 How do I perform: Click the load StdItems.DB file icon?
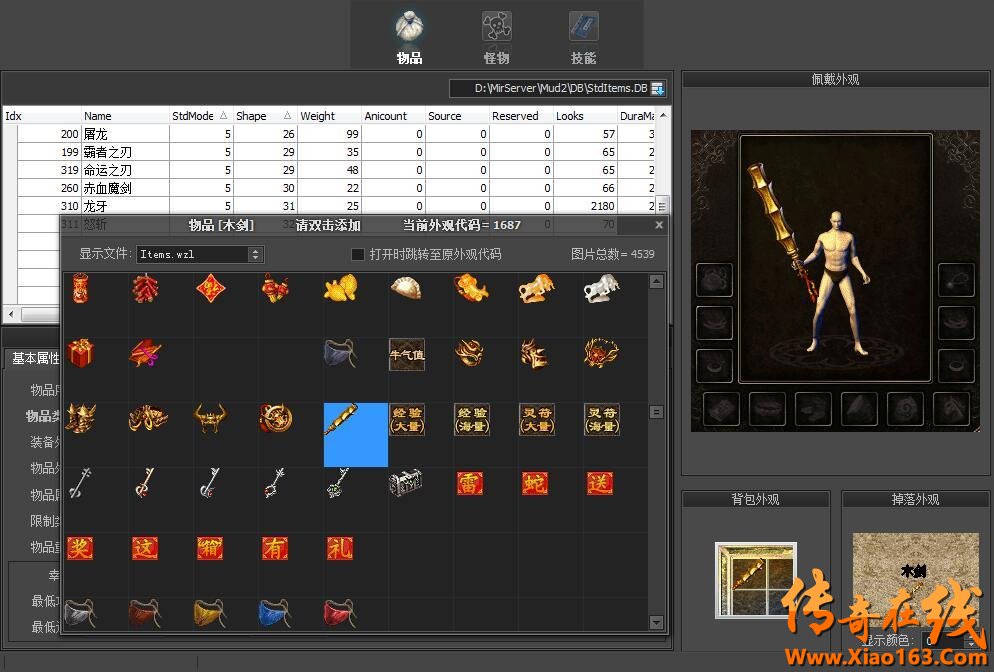tap(658, 89)
